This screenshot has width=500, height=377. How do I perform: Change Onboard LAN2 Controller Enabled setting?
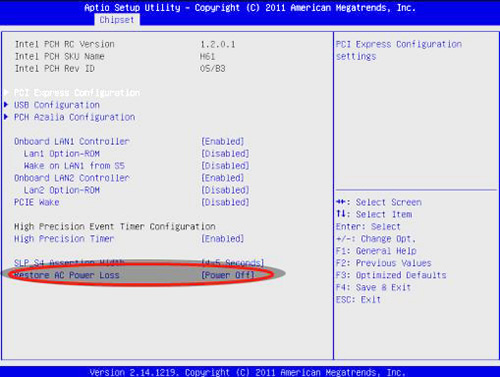pos(223,178)
